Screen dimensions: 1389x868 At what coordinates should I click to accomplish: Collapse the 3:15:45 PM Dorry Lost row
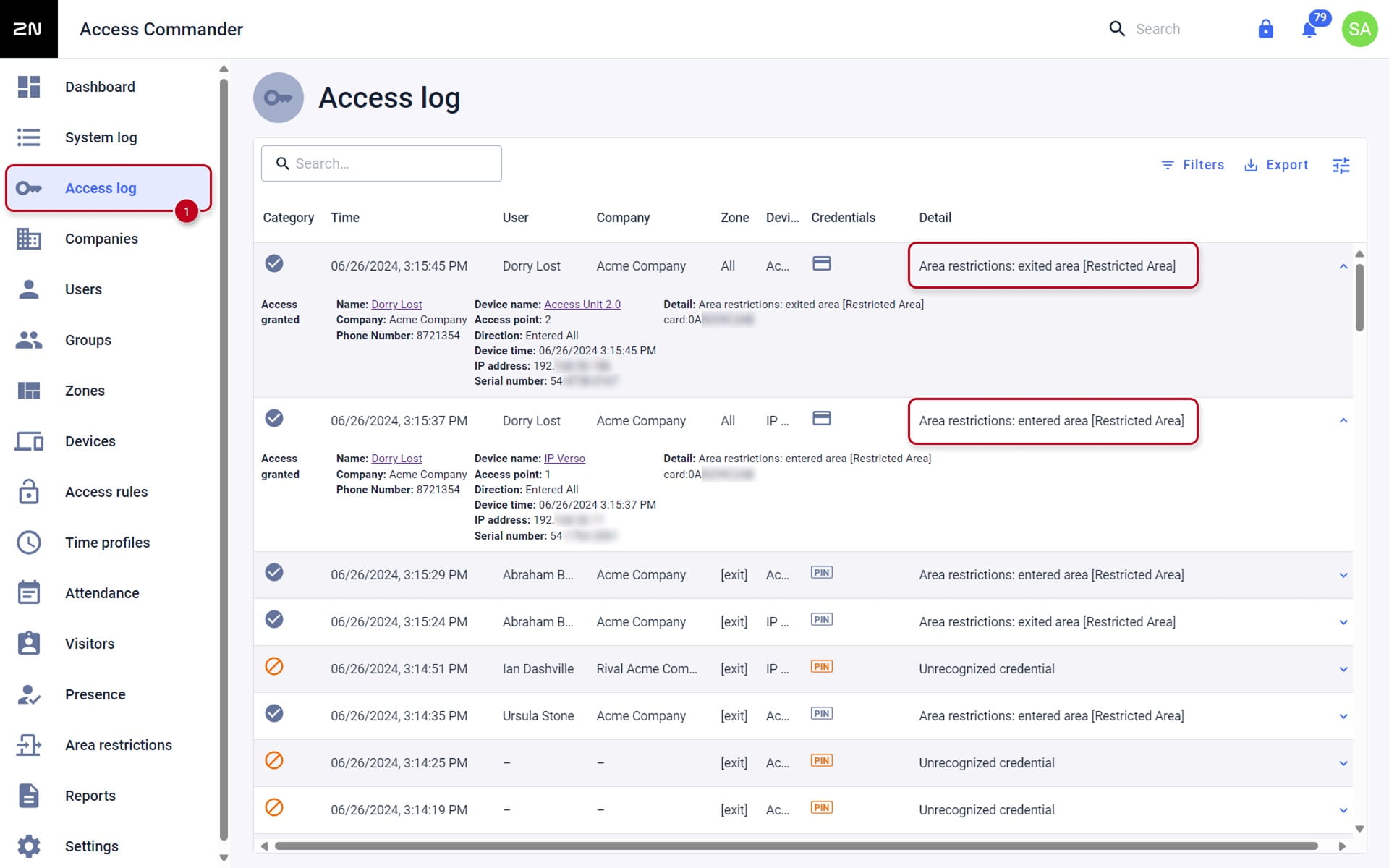pos(1343,266)
